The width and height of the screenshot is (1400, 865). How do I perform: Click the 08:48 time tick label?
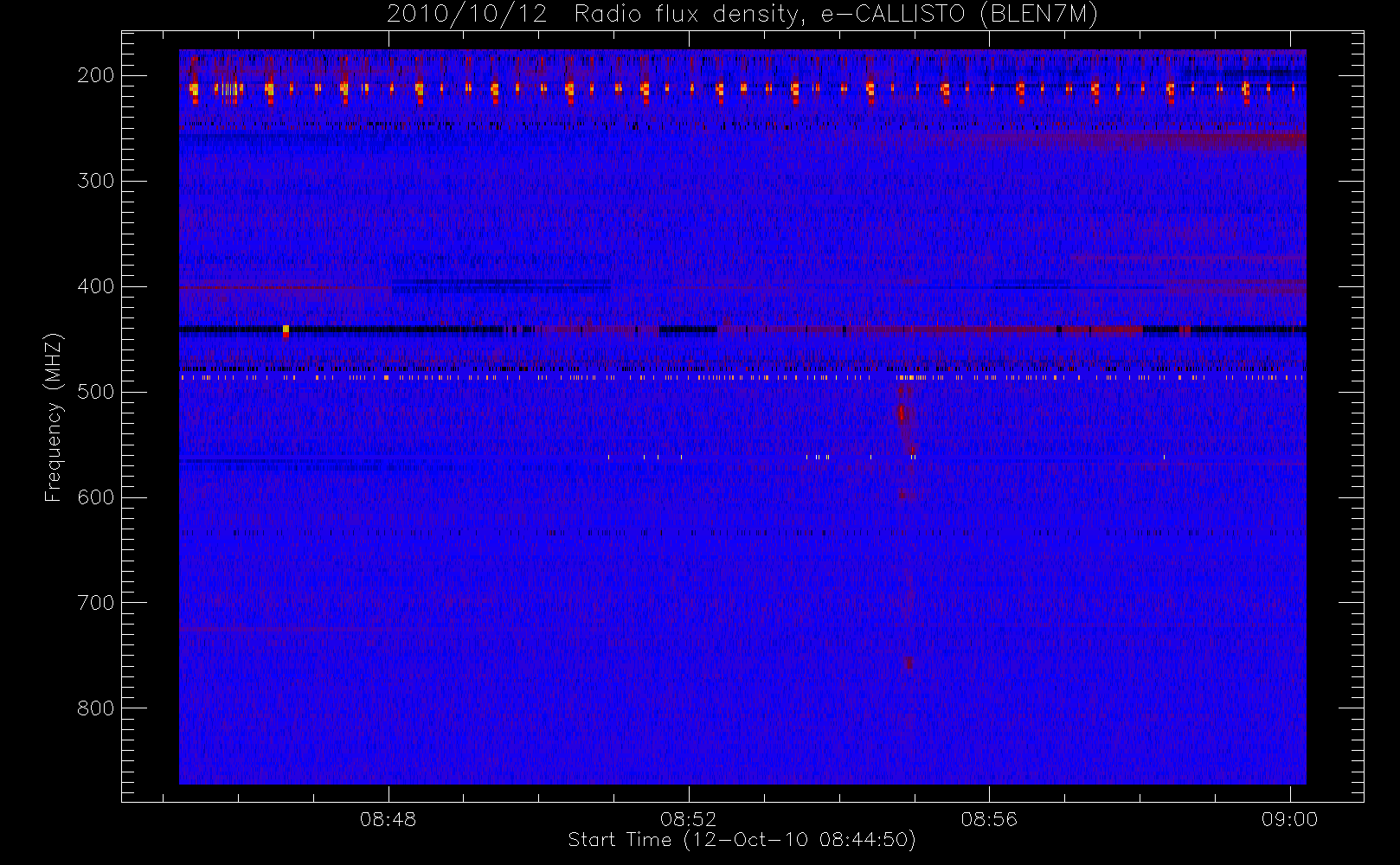389,819
